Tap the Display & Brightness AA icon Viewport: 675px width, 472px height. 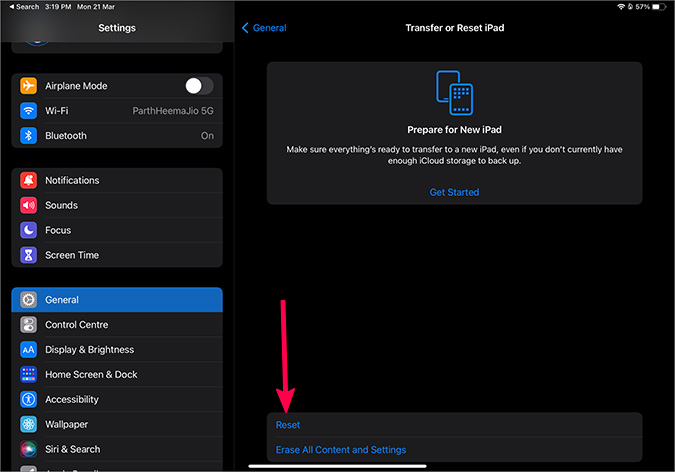click(x=28, y=350)
